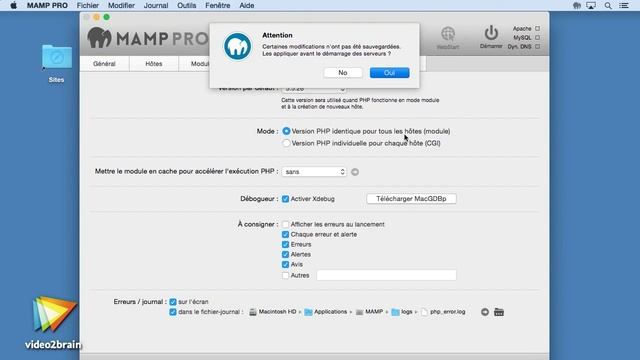Click the info arrow next to cache dropdown
The width and height of the screenshot is (640, 360).
[355, 172]
